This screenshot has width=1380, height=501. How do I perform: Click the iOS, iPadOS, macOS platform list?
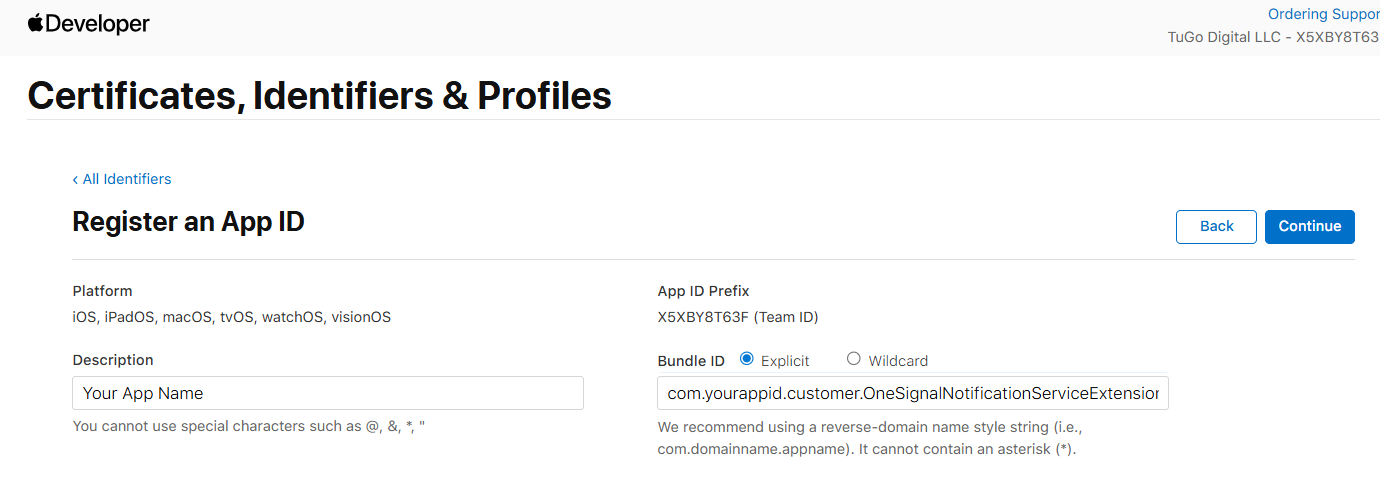click(x=232, y=317)
